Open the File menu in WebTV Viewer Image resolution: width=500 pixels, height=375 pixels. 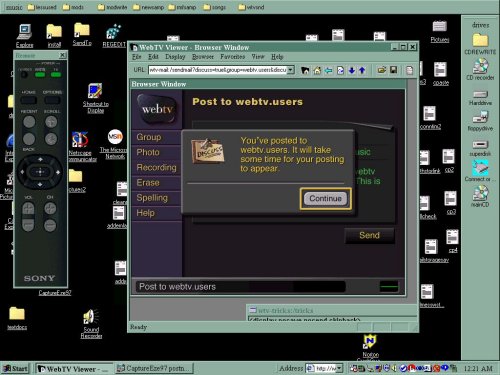pos(137,57)
